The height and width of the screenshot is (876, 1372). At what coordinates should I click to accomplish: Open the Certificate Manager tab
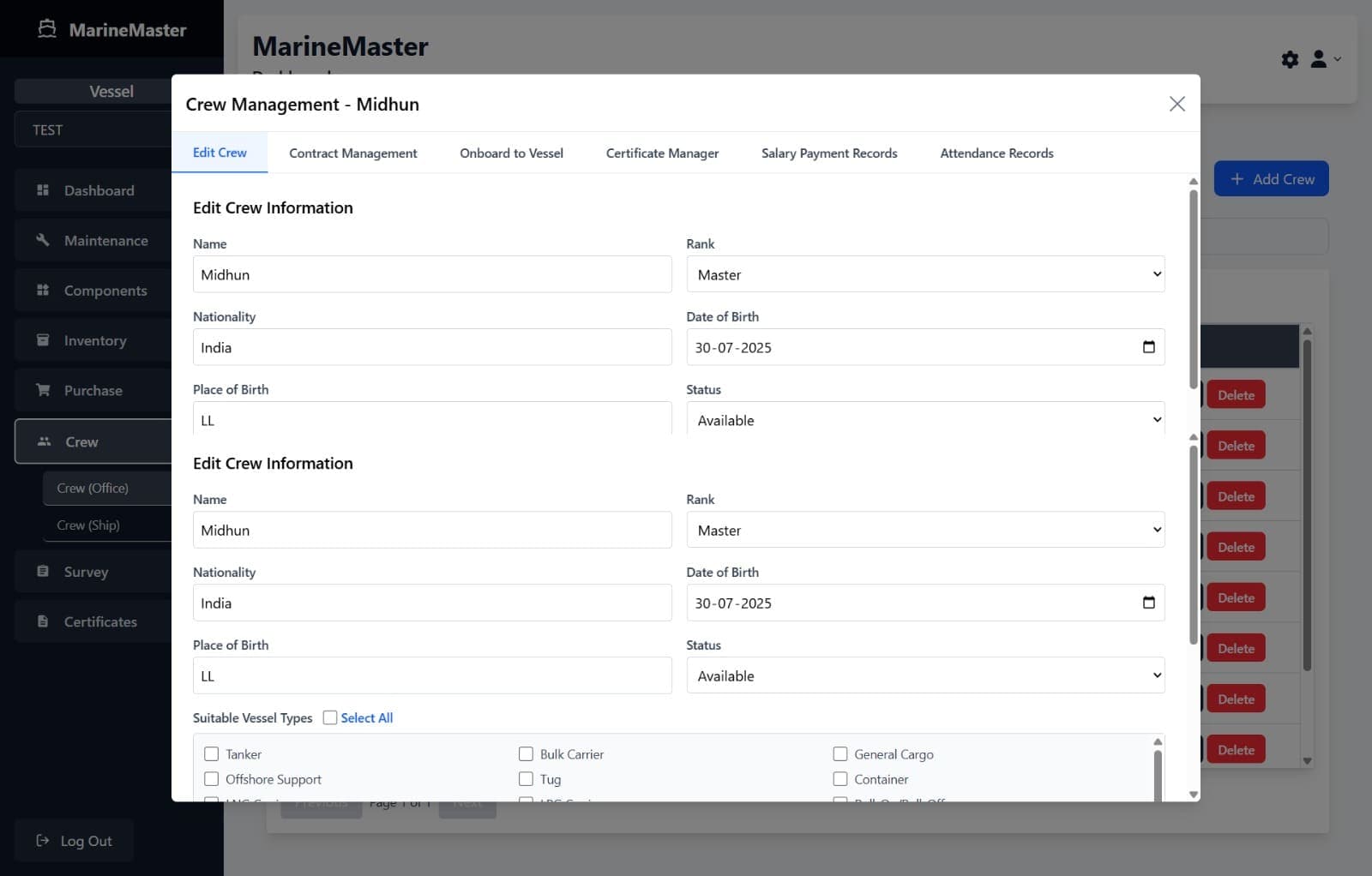coord(662,153)
